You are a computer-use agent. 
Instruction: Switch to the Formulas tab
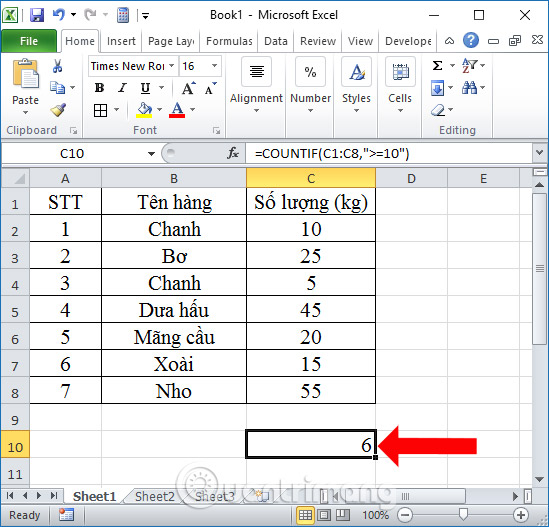[x=229, y=41]
